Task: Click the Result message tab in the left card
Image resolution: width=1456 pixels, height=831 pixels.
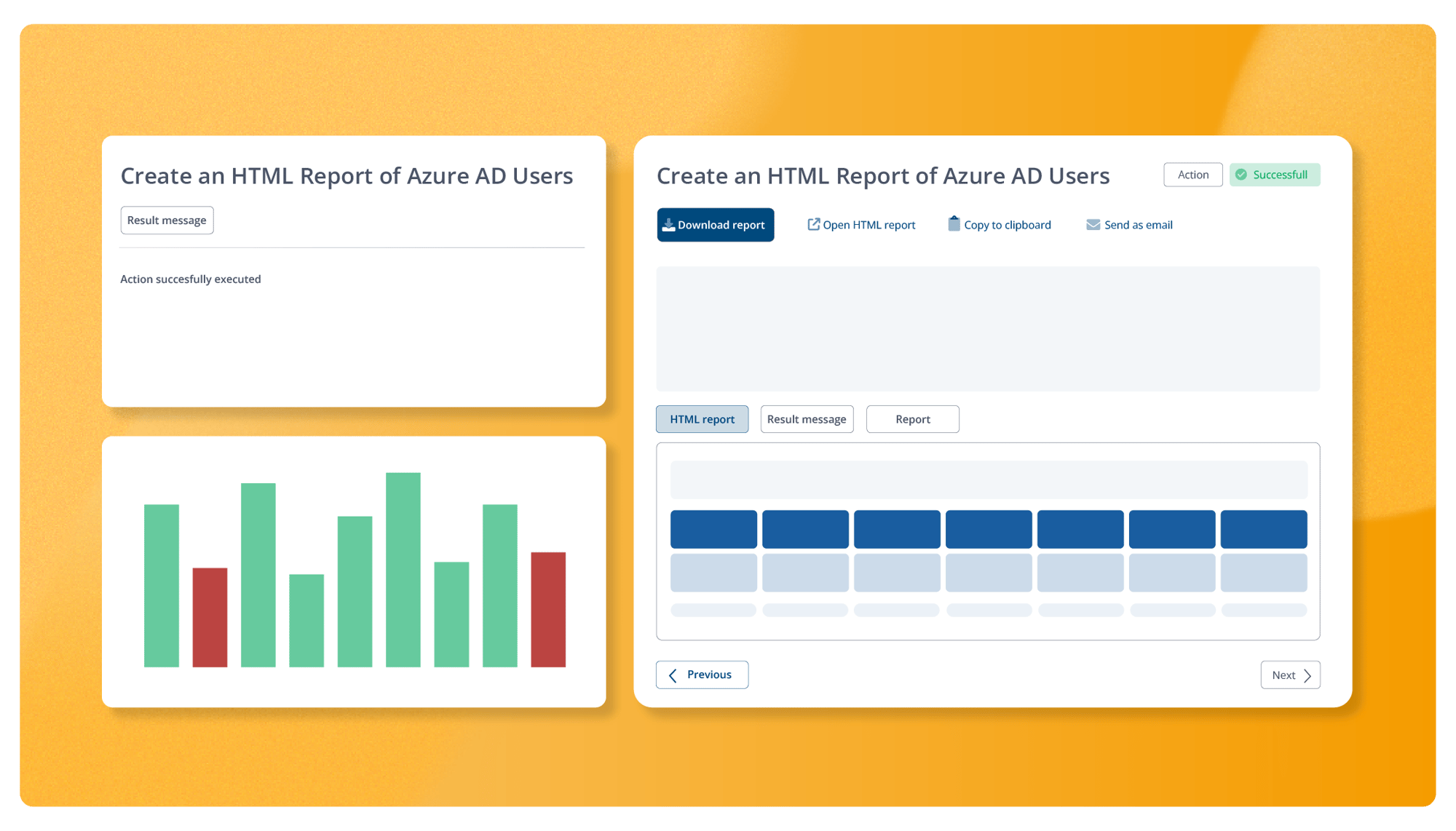Action: [x=167, y=220]
